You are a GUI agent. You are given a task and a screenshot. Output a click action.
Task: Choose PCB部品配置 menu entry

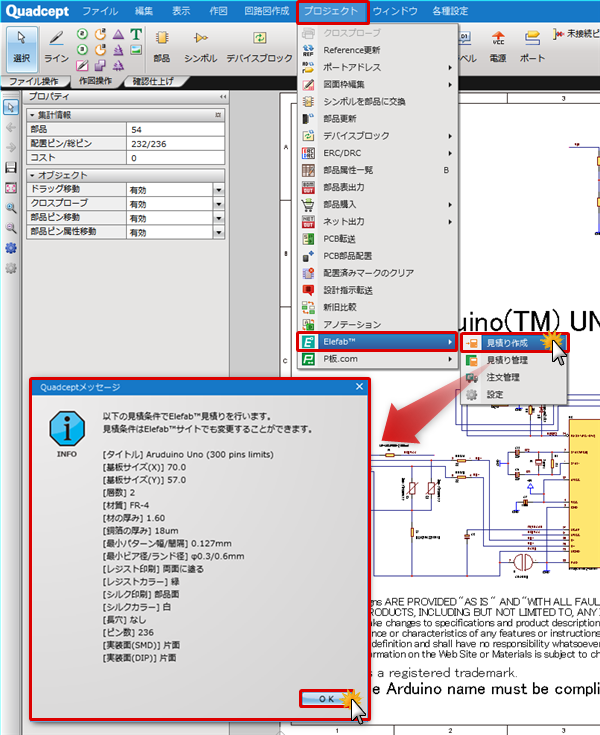coord(378,256)
